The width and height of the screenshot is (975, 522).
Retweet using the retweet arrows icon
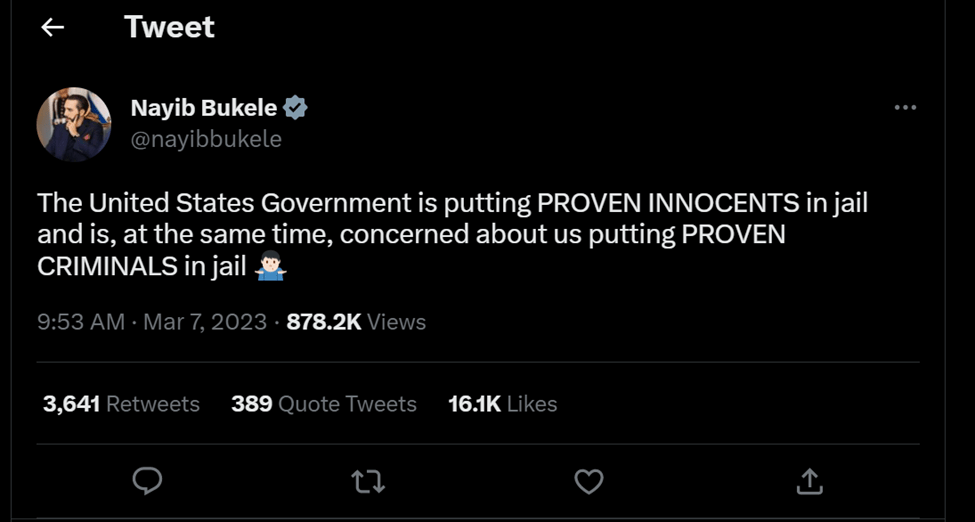tap(368, 482)
